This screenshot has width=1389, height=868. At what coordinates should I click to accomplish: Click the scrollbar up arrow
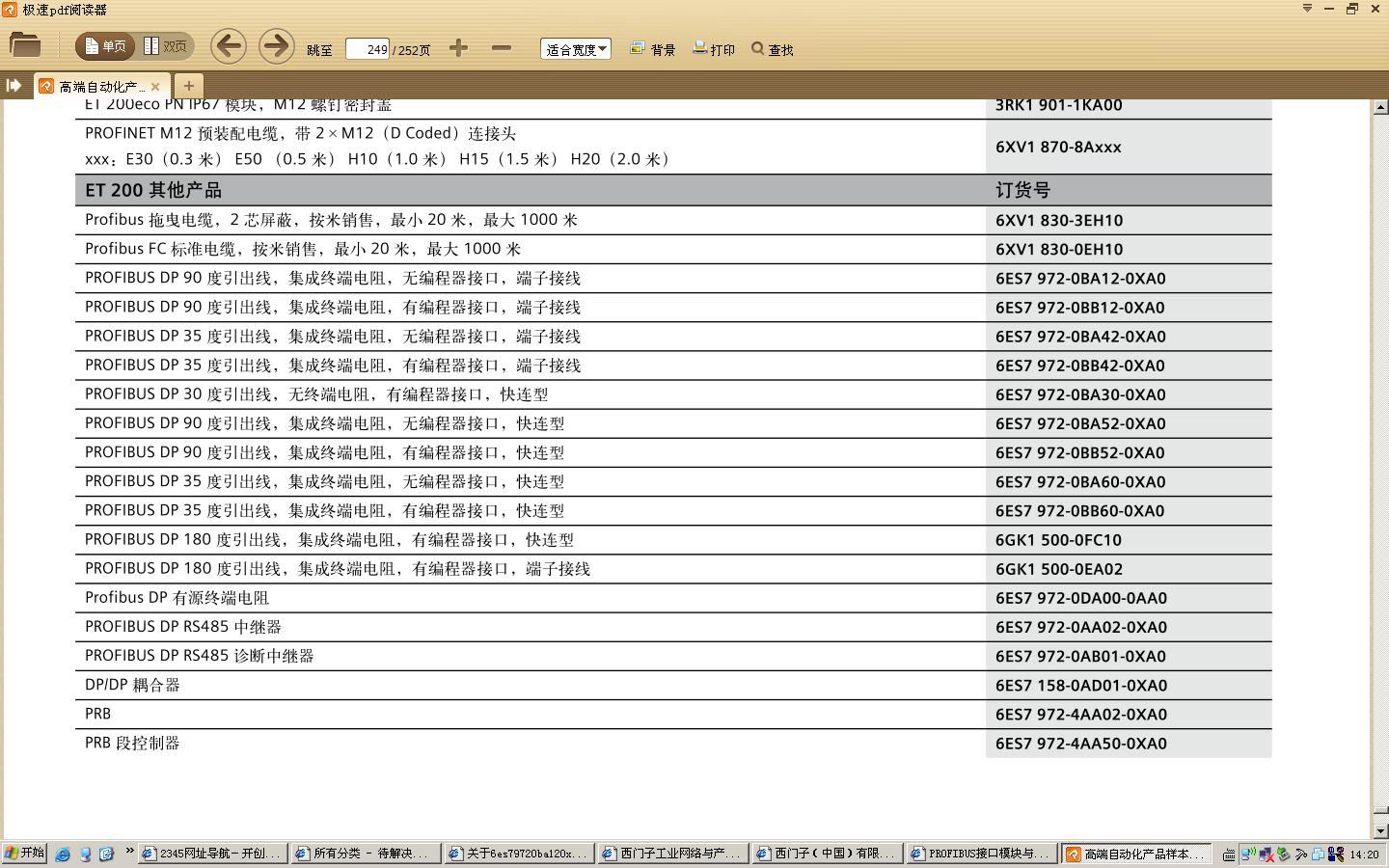[1381, 107]
